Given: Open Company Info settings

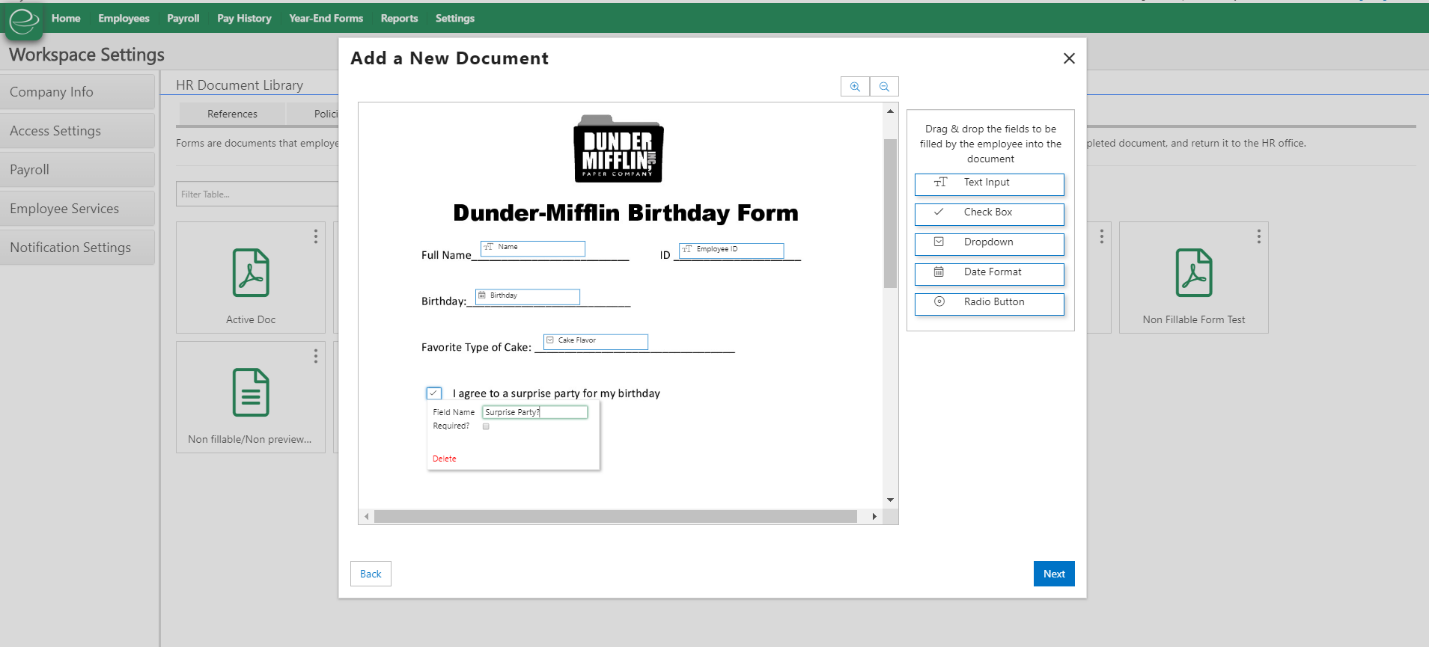Looking at the screenshot, I should [78, 92].
